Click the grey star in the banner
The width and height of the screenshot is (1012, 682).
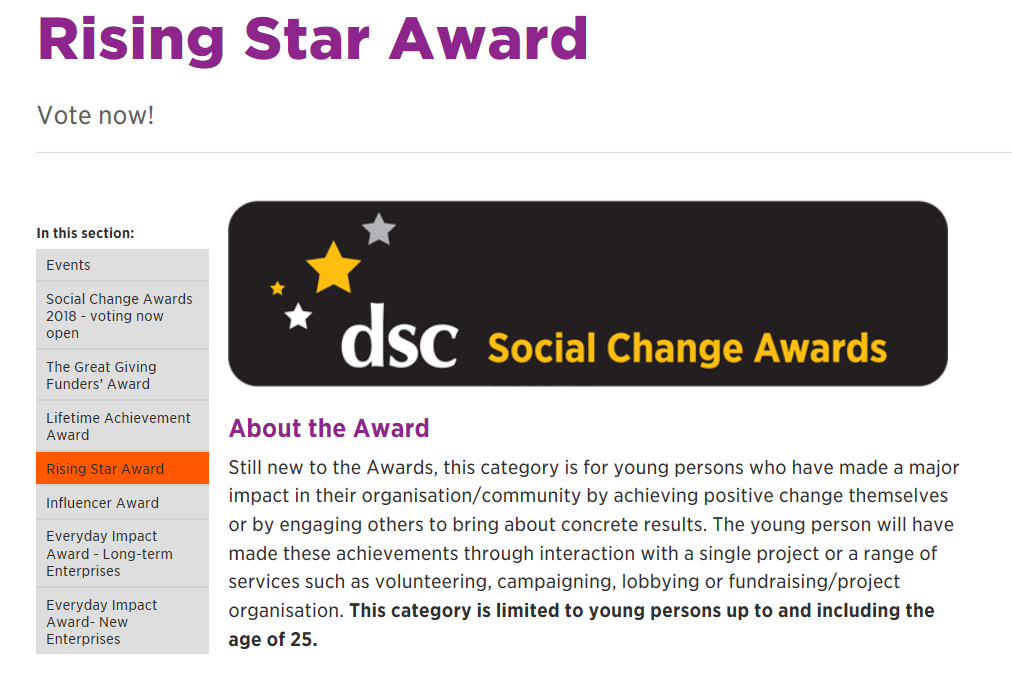(379, 230)
